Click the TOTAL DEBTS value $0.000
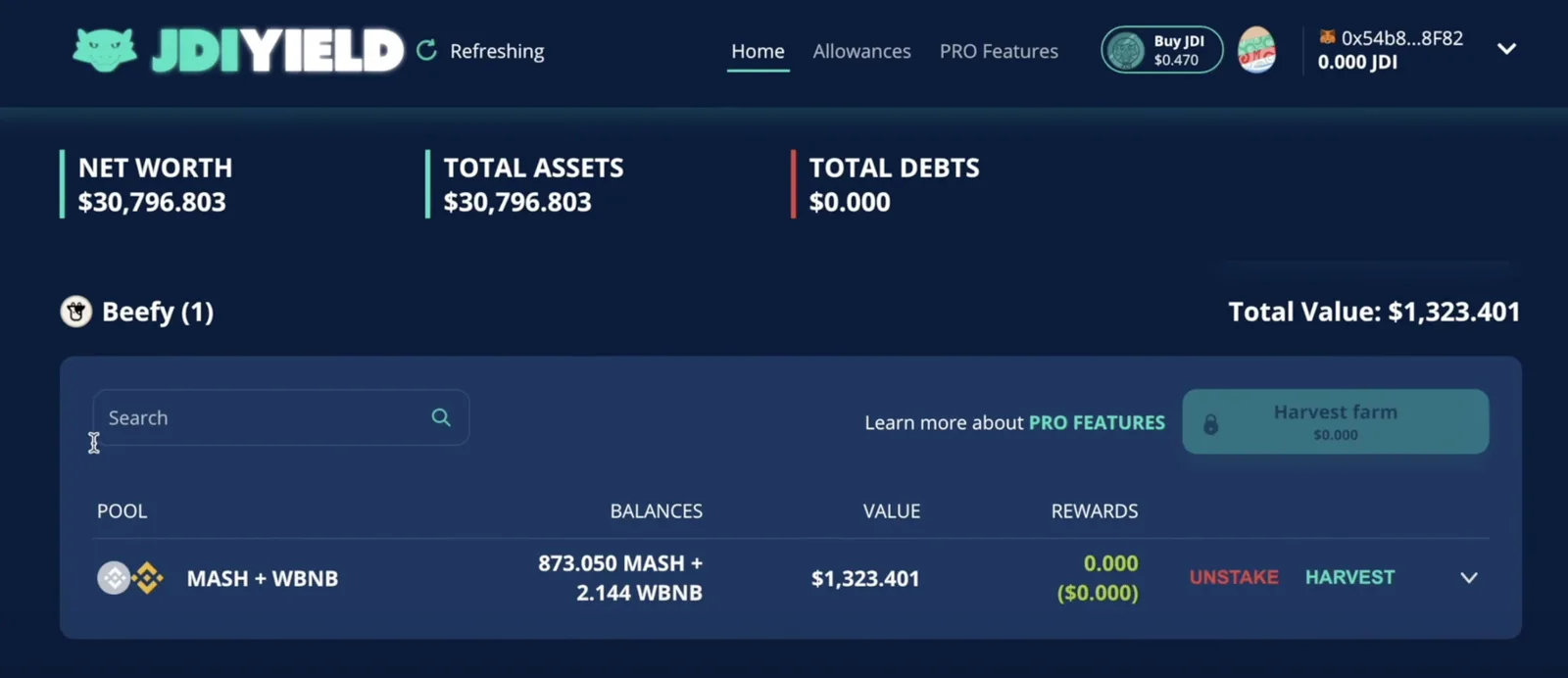Image resolution: width=1568 pixels, height=678 pixels. [850, 202]
